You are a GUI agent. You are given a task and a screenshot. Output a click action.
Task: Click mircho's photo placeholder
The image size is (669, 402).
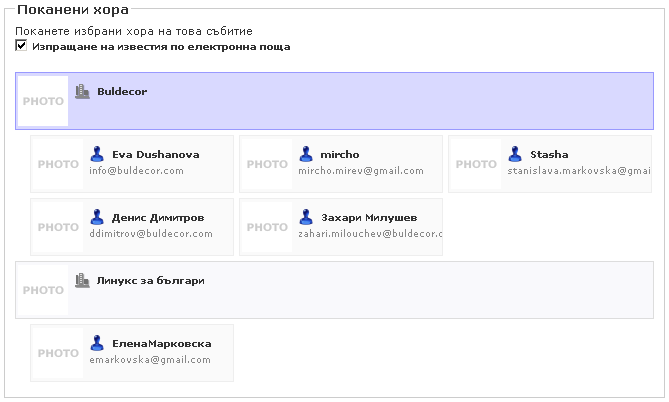pos(266,164)
